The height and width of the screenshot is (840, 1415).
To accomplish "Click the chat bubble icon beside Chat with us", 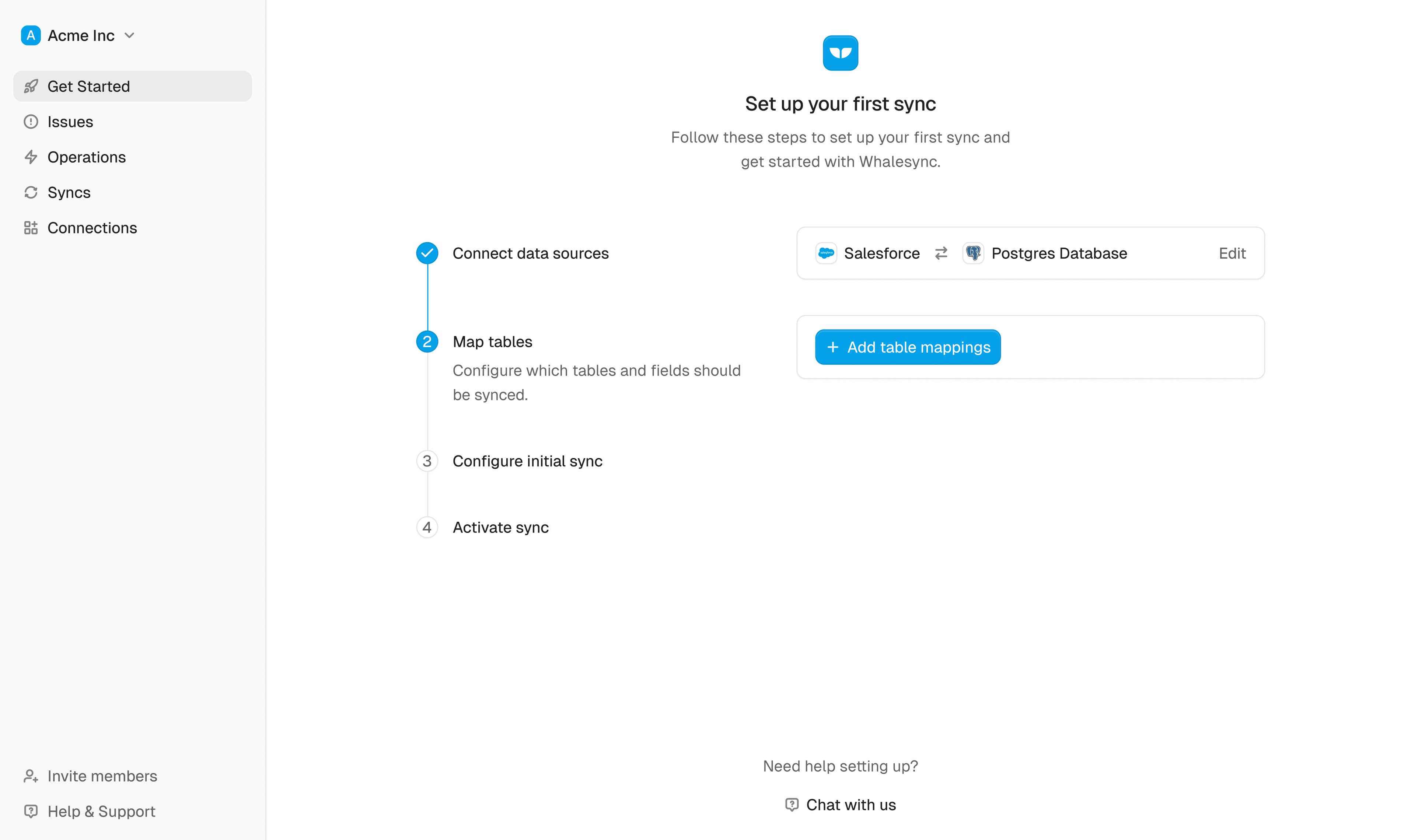I will [x=792, y=804].
